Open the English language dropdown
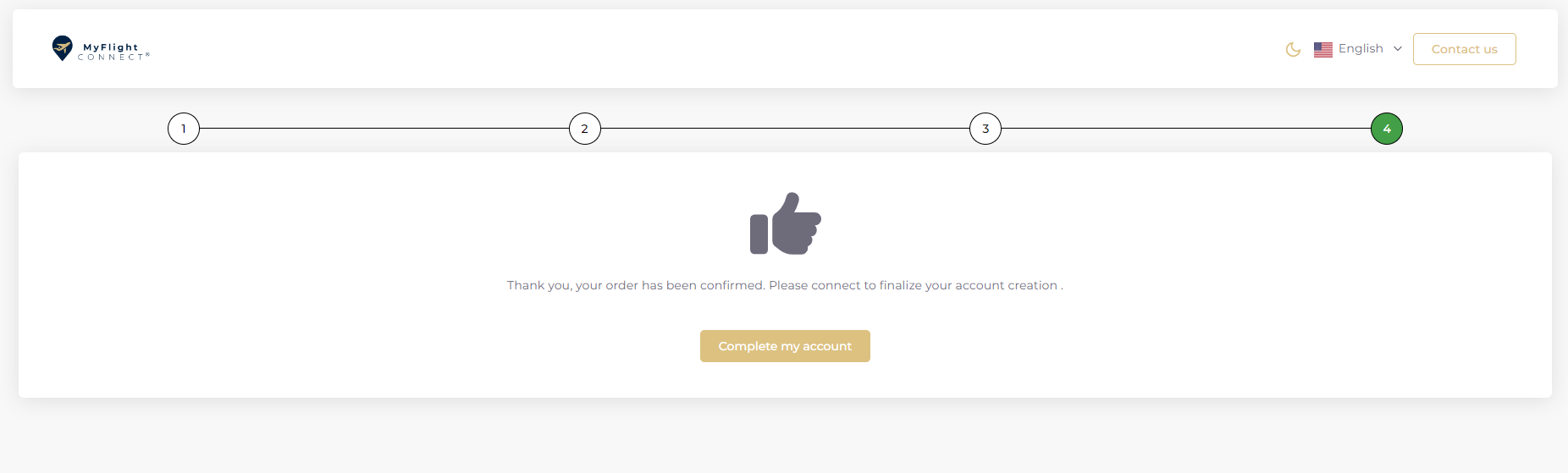 (1361, 49)
